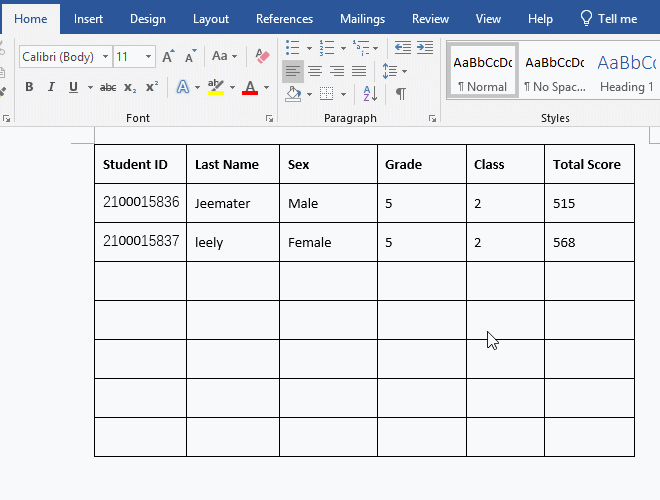Click the cell containing Jeemater
This screenshot has width=660, height=500.
click(232, 203)
